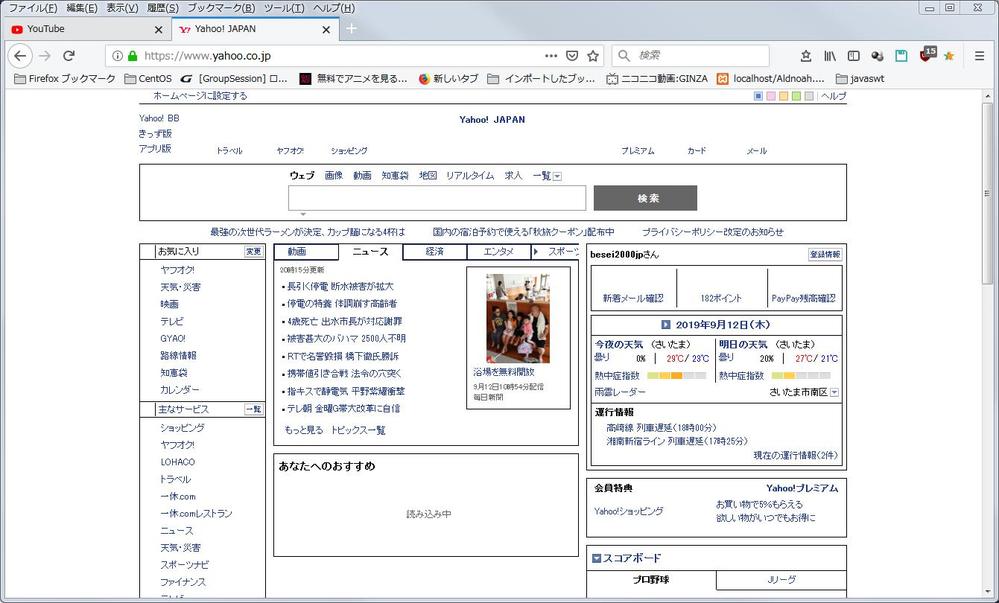Open the さいたま市南区 location dropdown
Screen dimensions: 999x603
pyautogui.click(x=834, y=393)
